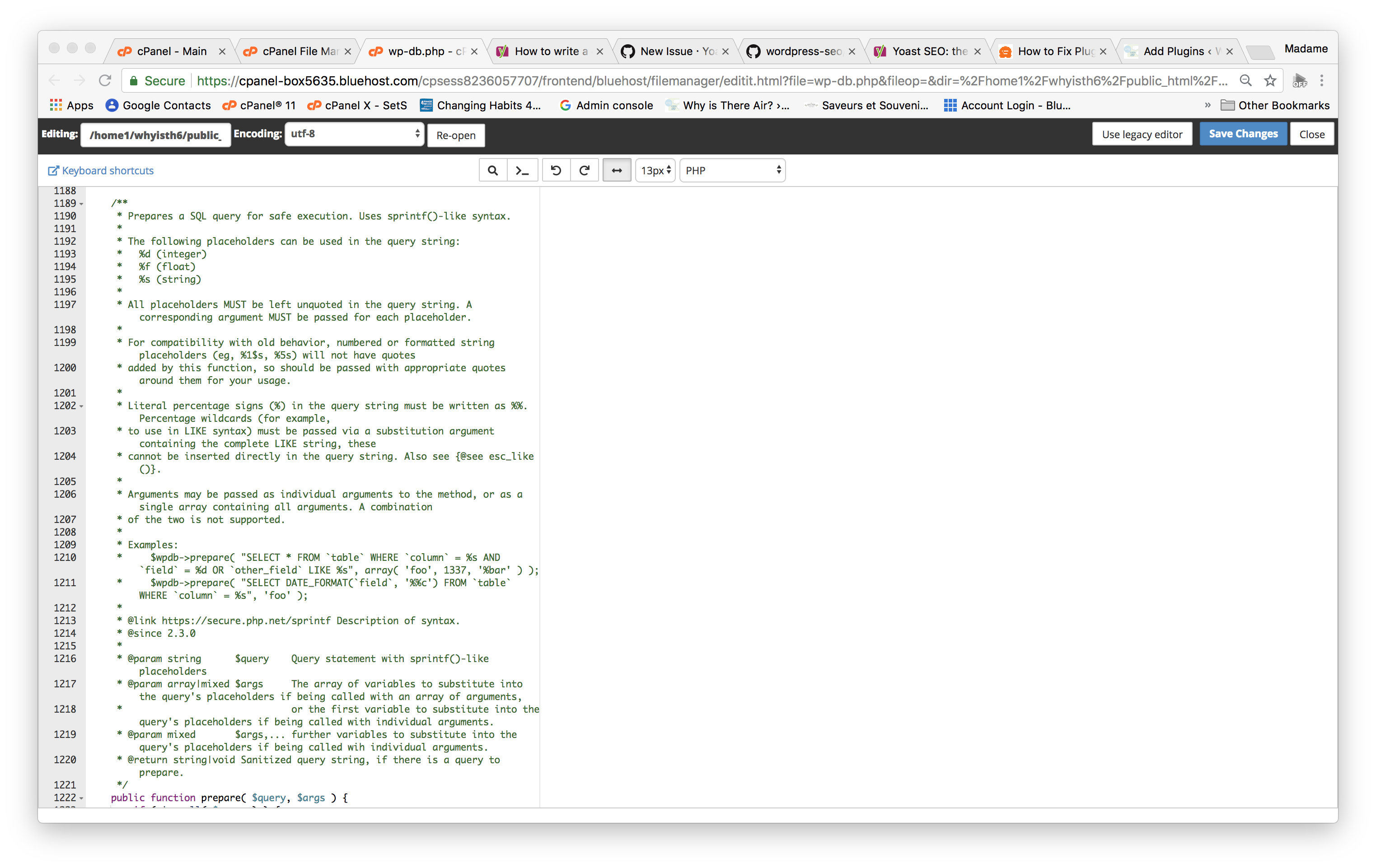Open search in the code editor

492,170
